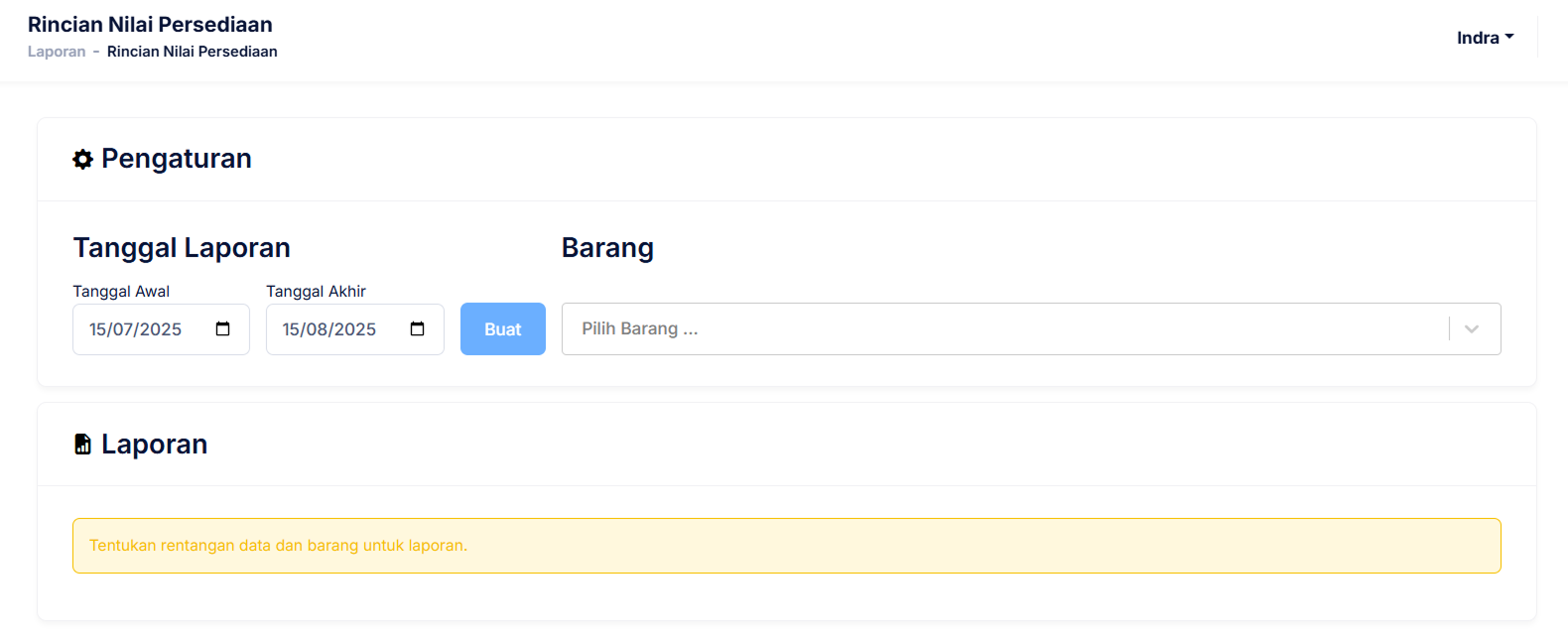The height and width of the screenshot is (640, 1568).
Task: Click the Pengaturan heading text
Action: tap(177, 159)
